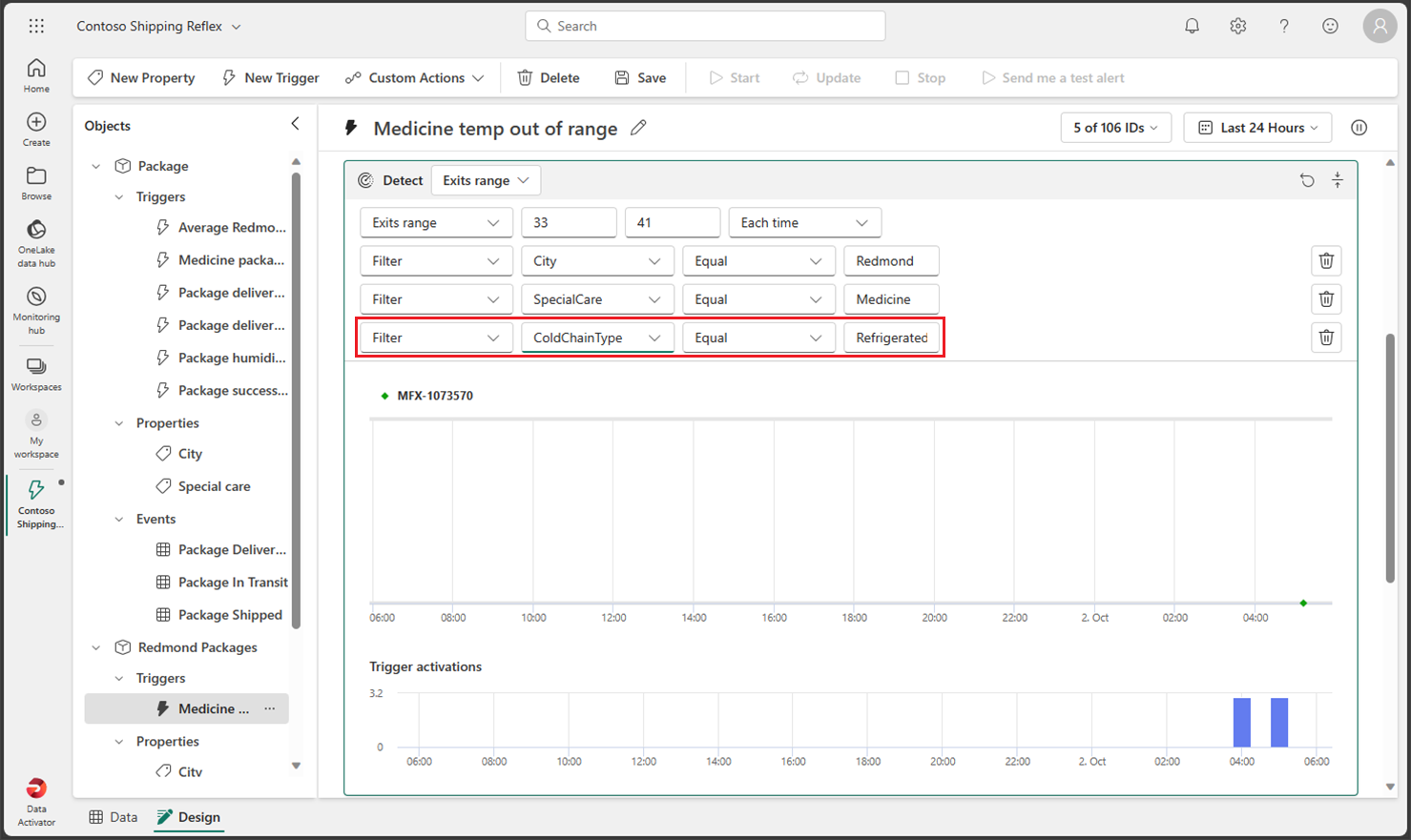Open the app launcher waffle icon
The image size is (1411, 840).
pos(36,26)
